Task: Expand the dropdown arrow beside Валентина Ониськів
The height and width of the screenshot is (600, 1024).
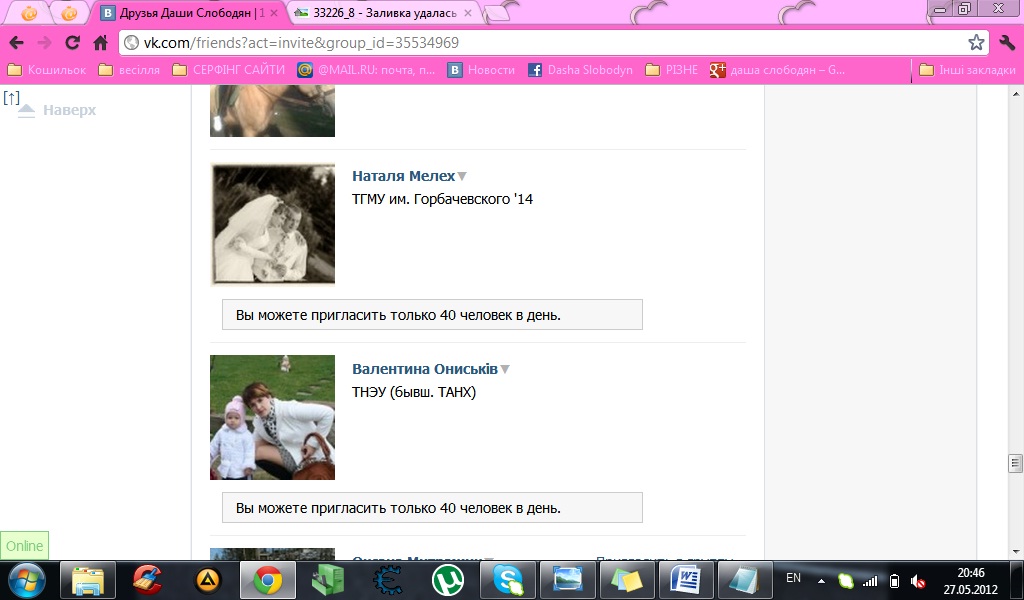Action: tap(504, 370)
